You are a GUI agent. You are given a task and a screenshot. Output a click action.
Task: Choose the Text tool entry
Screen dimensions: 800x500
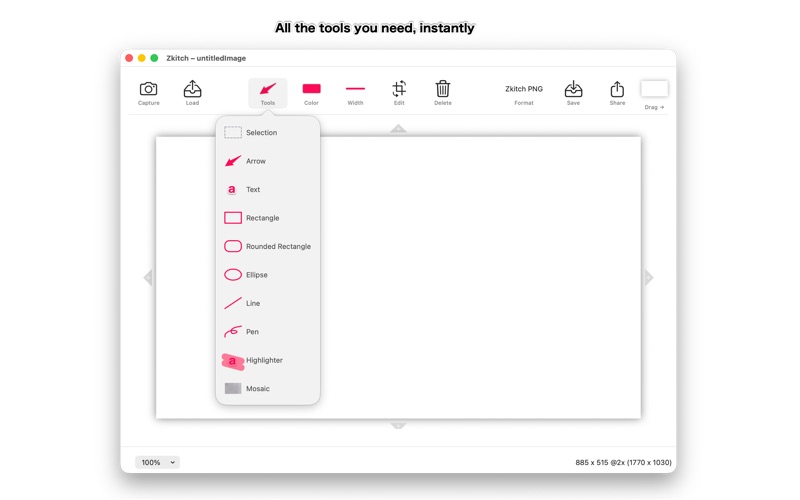click(268, 190)
